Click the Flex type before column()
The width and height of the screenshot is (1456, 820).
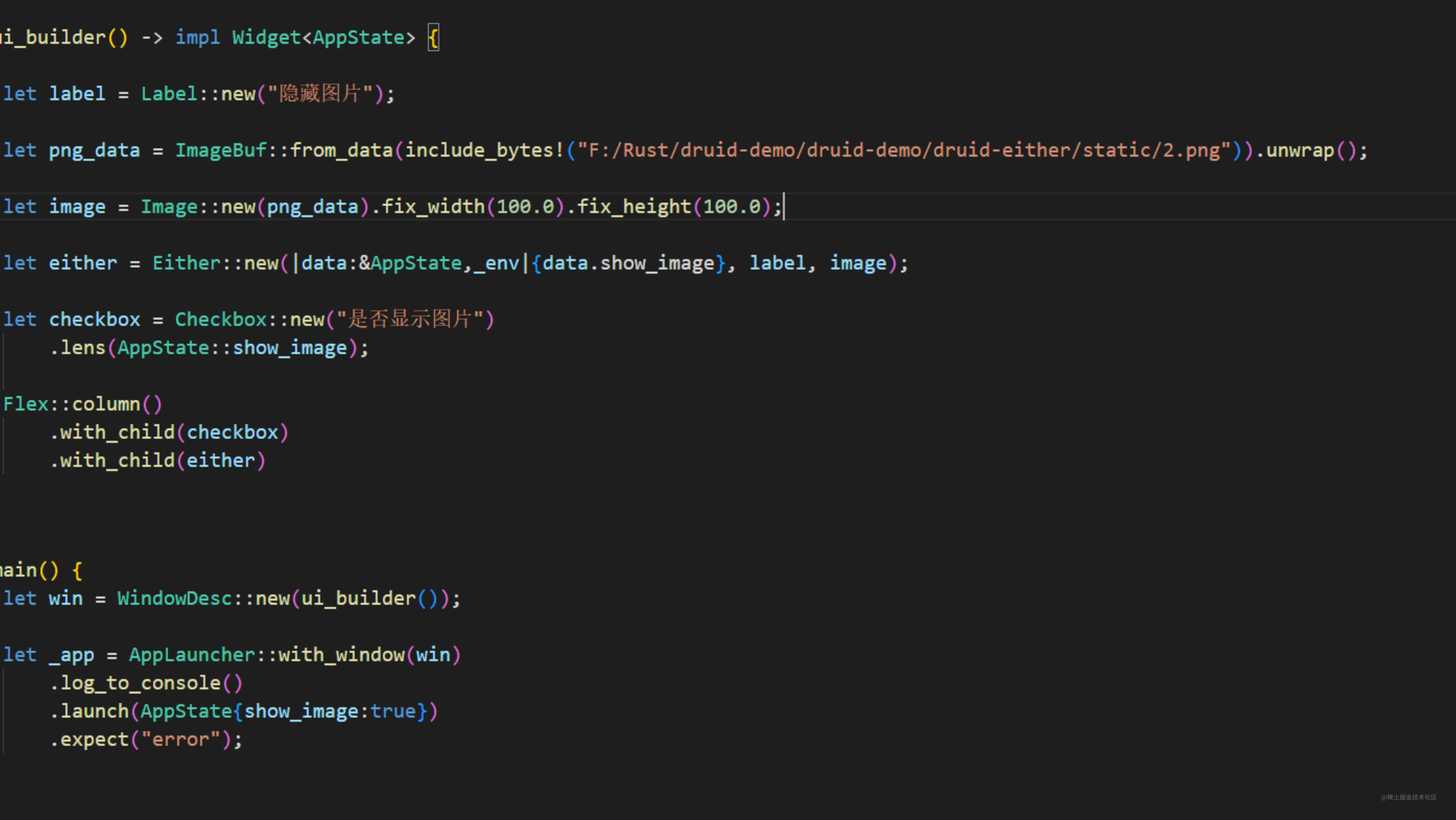pyautogui.click(x=26, y=404)
